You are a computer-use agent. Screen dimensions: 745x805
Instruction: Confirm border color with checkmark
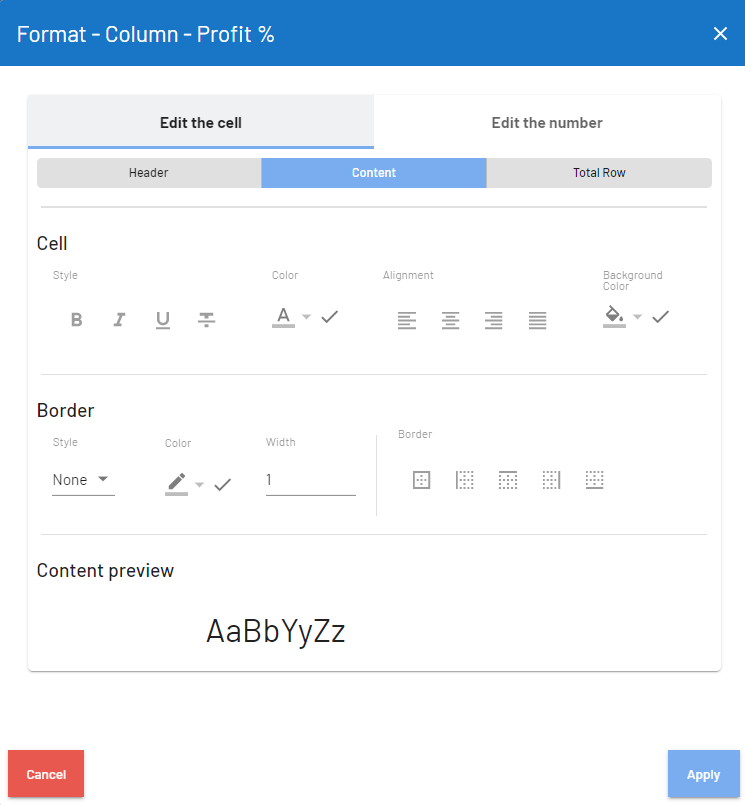[223, 485]
